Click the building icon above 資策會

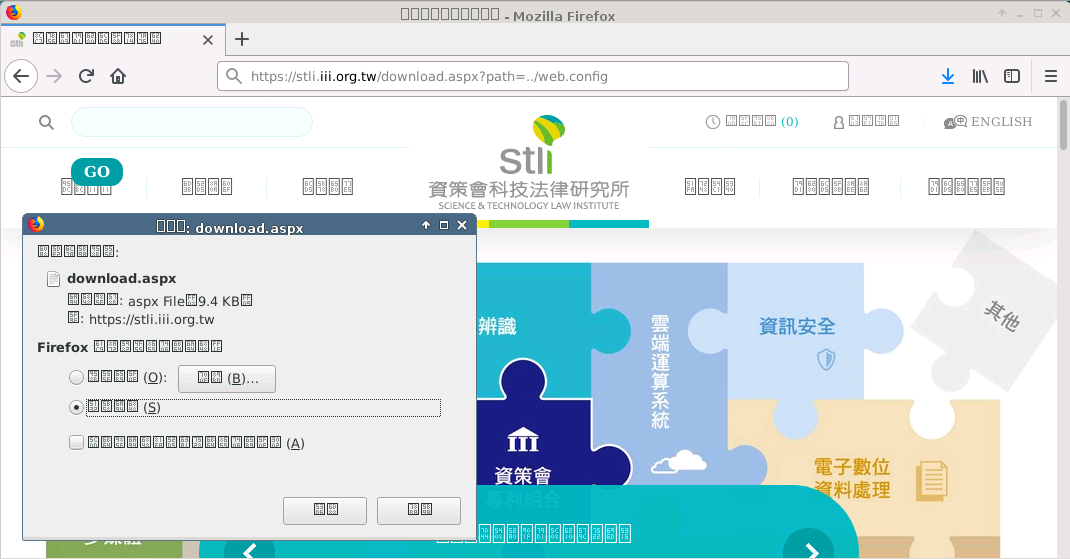coord(523,440)
